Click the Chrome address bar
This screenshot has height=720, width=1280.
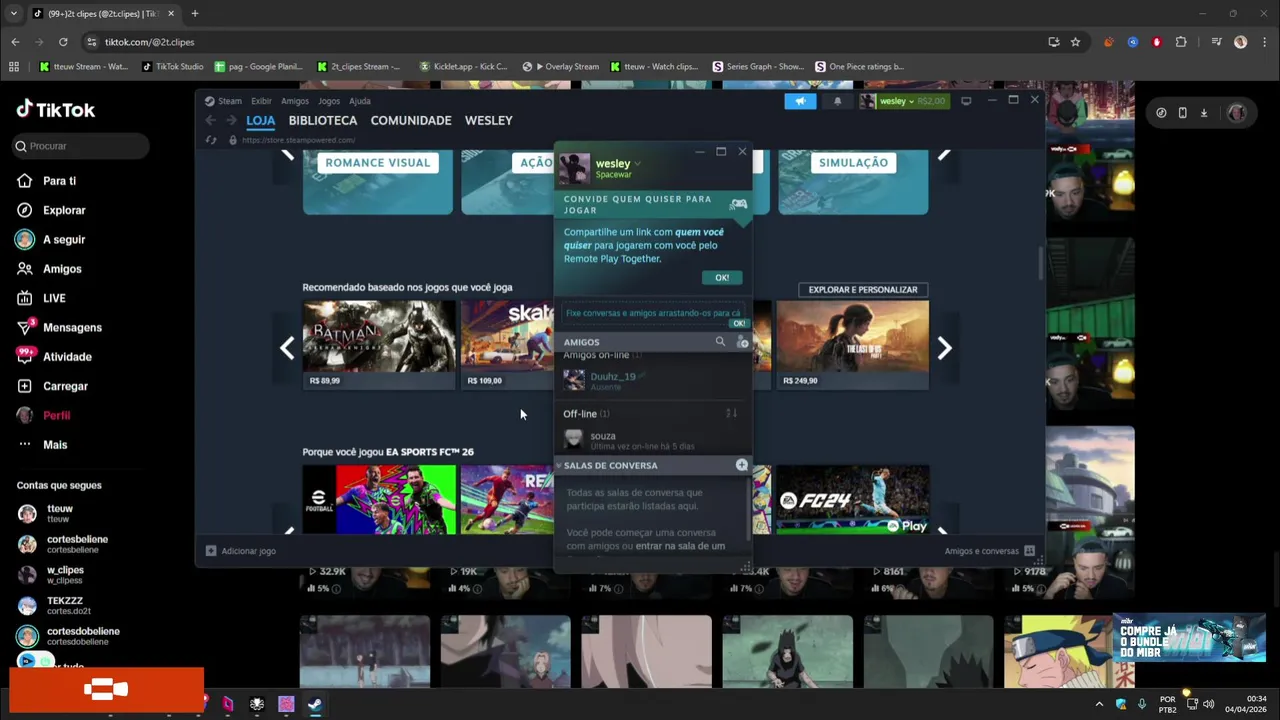[x=560, y=42]
